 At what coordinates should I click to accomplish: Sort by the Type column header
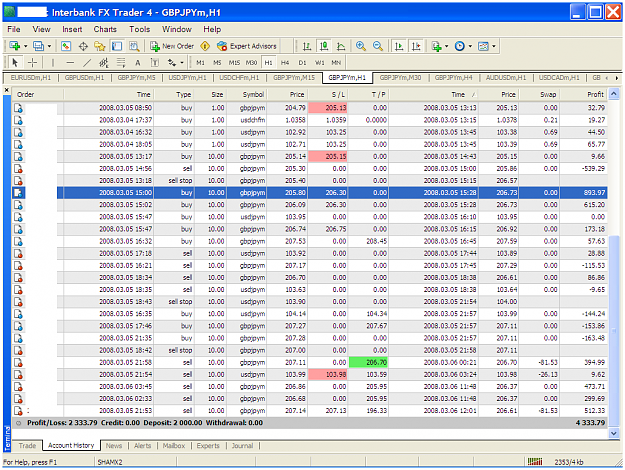pos(173,94)
